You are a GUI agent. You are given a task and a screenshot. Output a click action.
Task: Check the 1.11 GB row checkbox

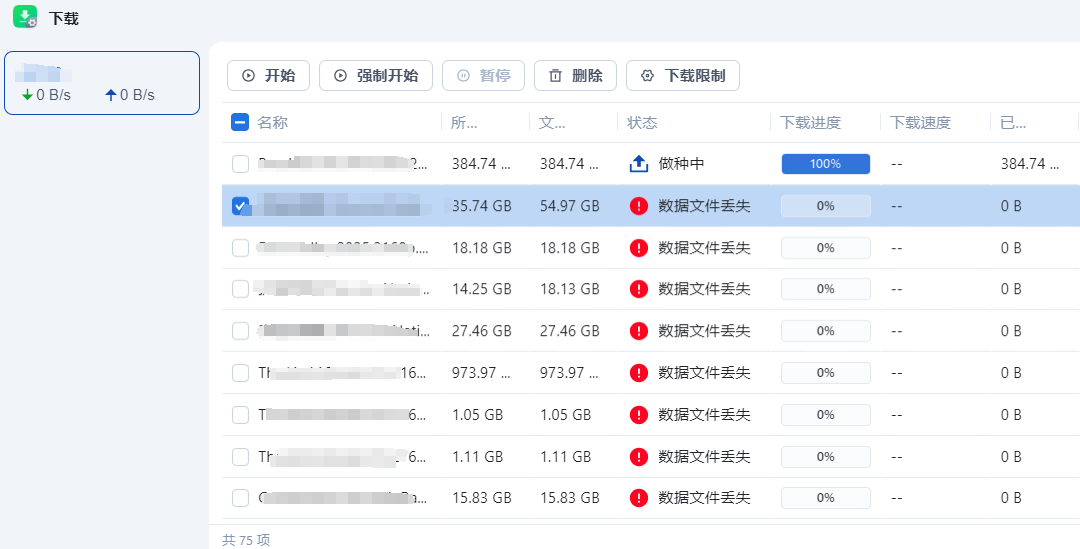click(x=240, y=457)
